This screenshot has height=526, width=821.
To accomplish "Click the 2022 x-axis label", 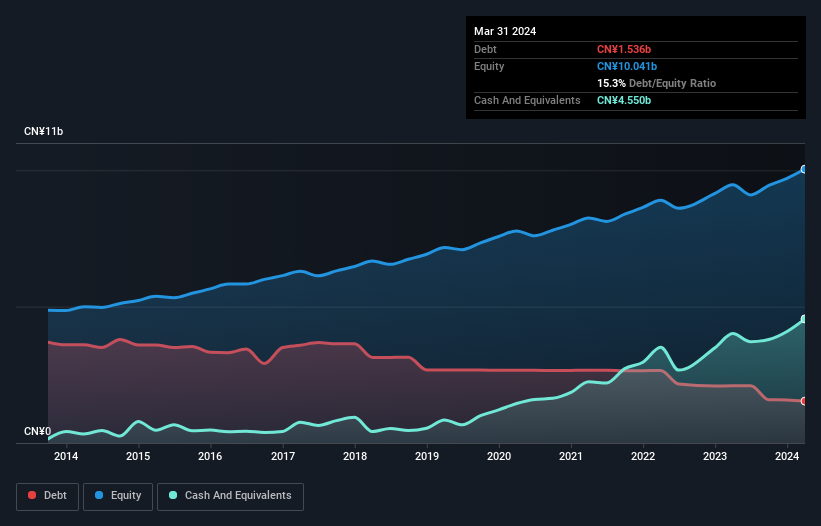I will point(643,456).
